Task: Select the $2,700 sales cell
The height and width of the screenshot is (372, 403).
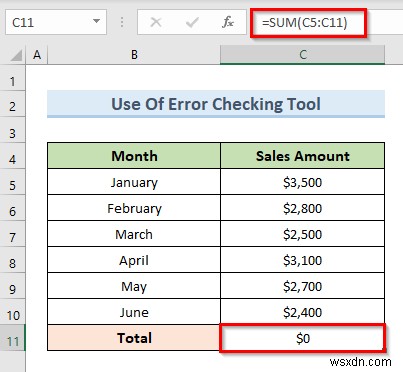Action: pyautogui.click(x=303, y=286)
